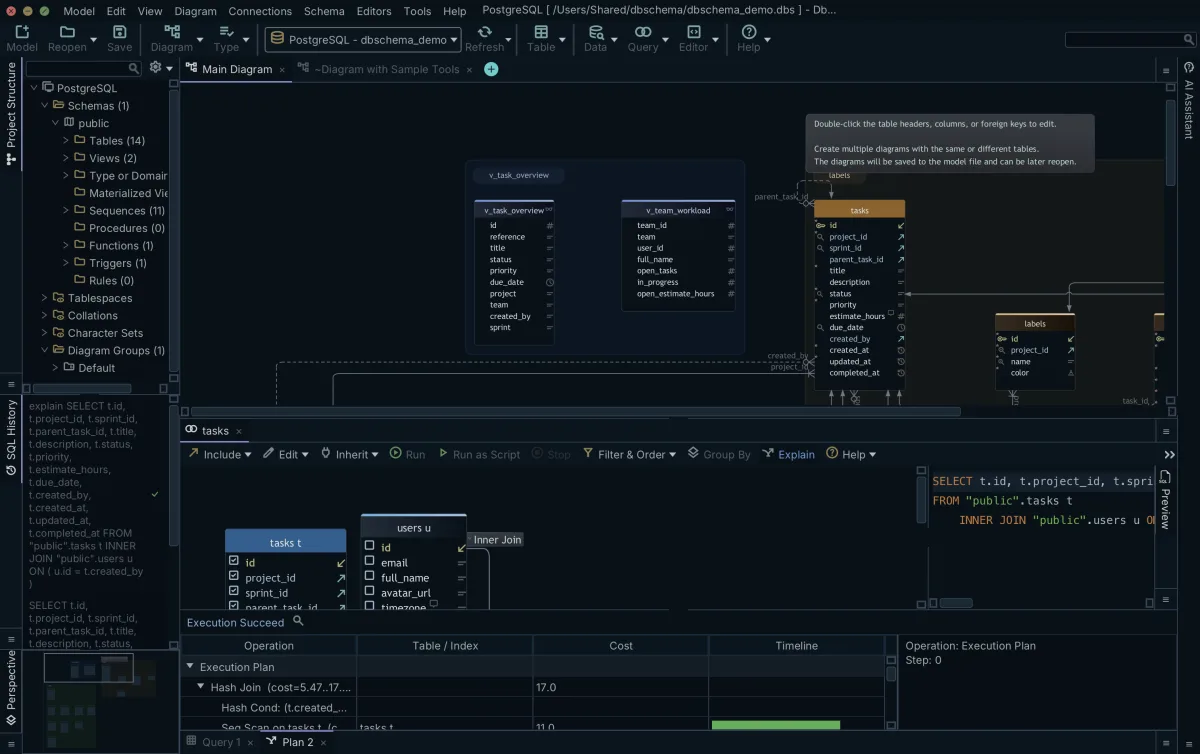The image size is (1200, 754).
Task: Click the Save toolbar icon
Action: [119, 32]
